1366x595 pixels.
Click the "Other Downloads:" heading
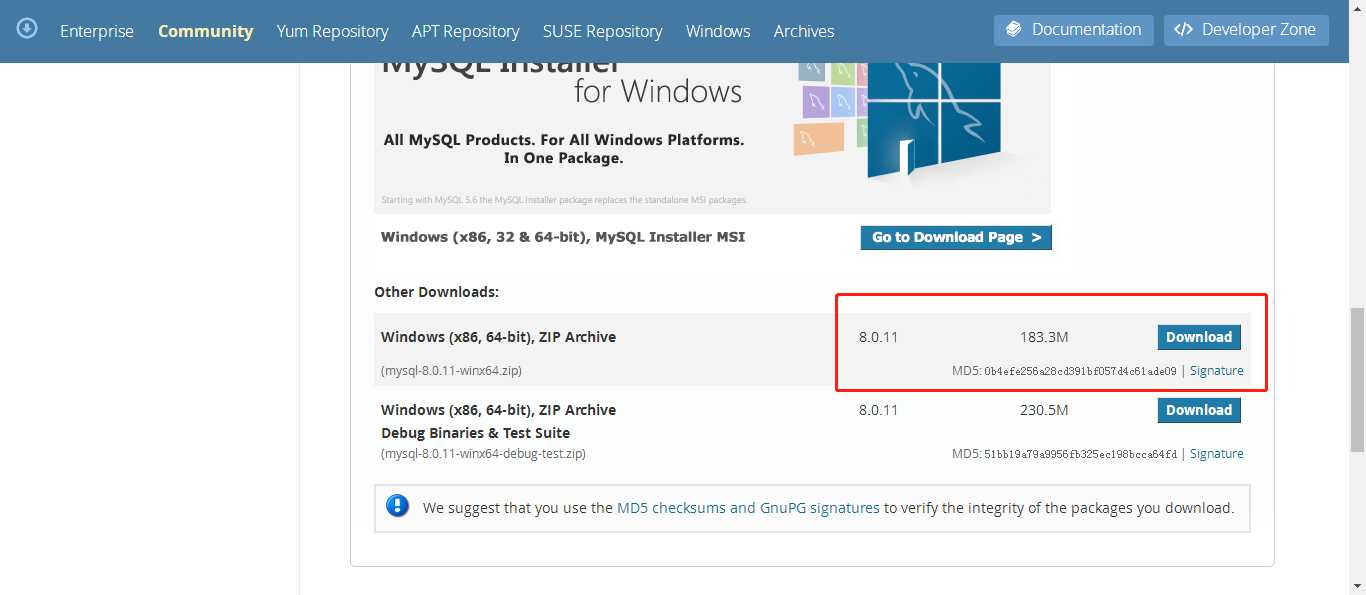tap(436, 292)
